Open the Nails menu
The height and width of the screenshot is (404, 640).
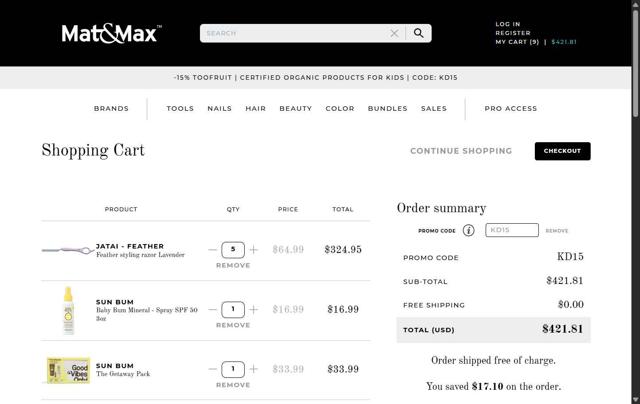pyautogui.click(x=220, y=109)
